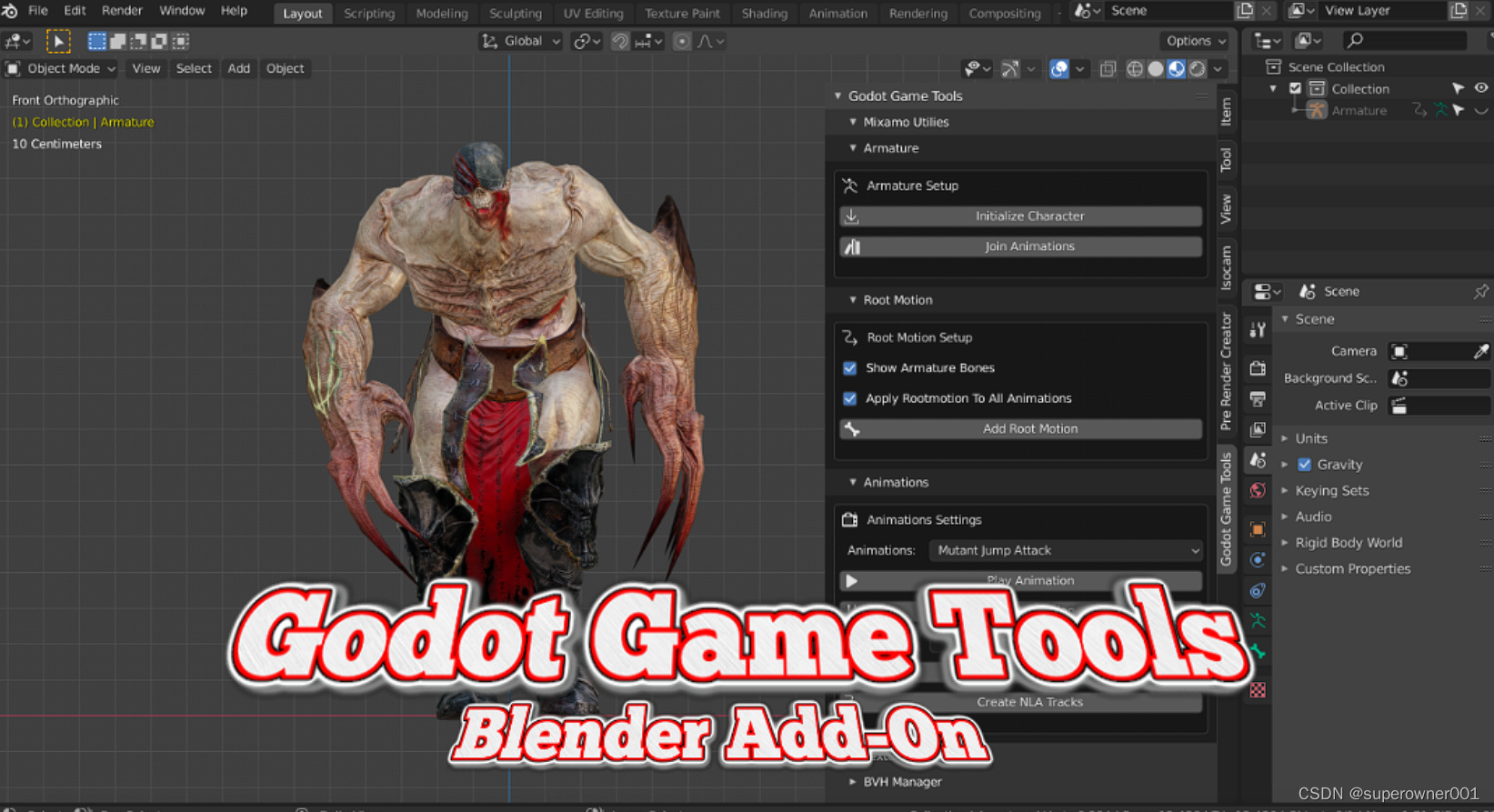Toggle Apply Rootmotion To All Animations
The height and width of the screenshot is (812, 1494).
pyautogui.click(x=849, y=398)
